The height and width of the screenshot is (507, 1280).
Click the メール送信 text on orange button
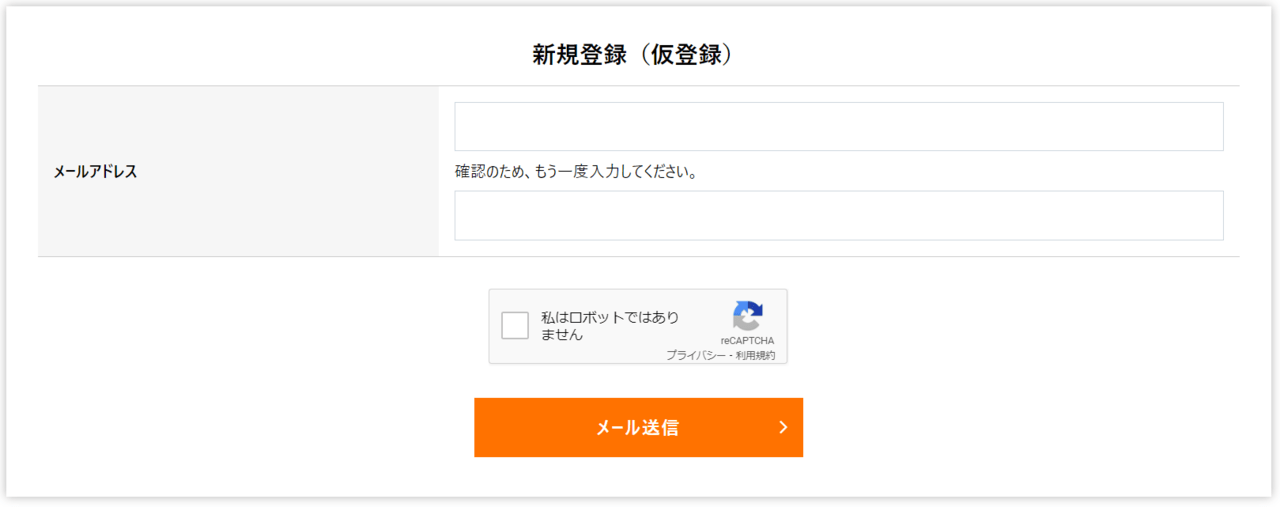[637, 428]
